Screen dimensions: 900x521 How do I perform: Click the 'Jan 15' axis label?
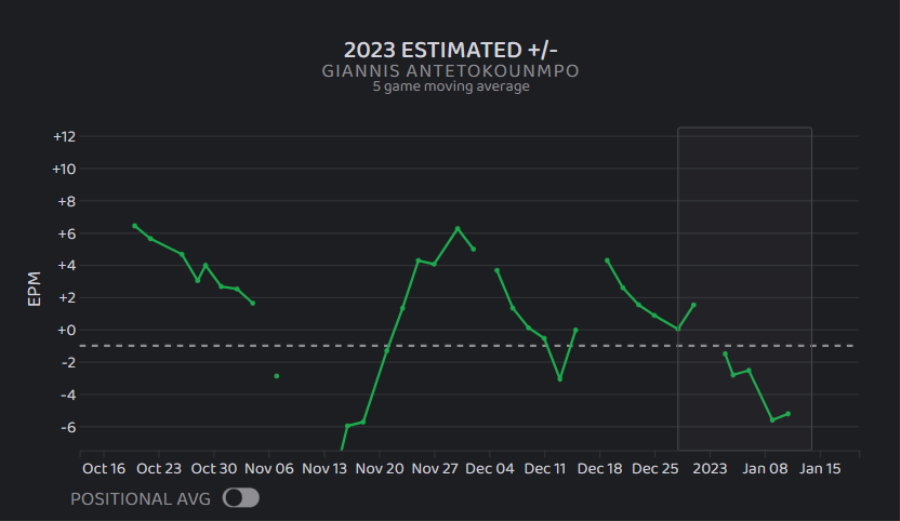(820, 469)
